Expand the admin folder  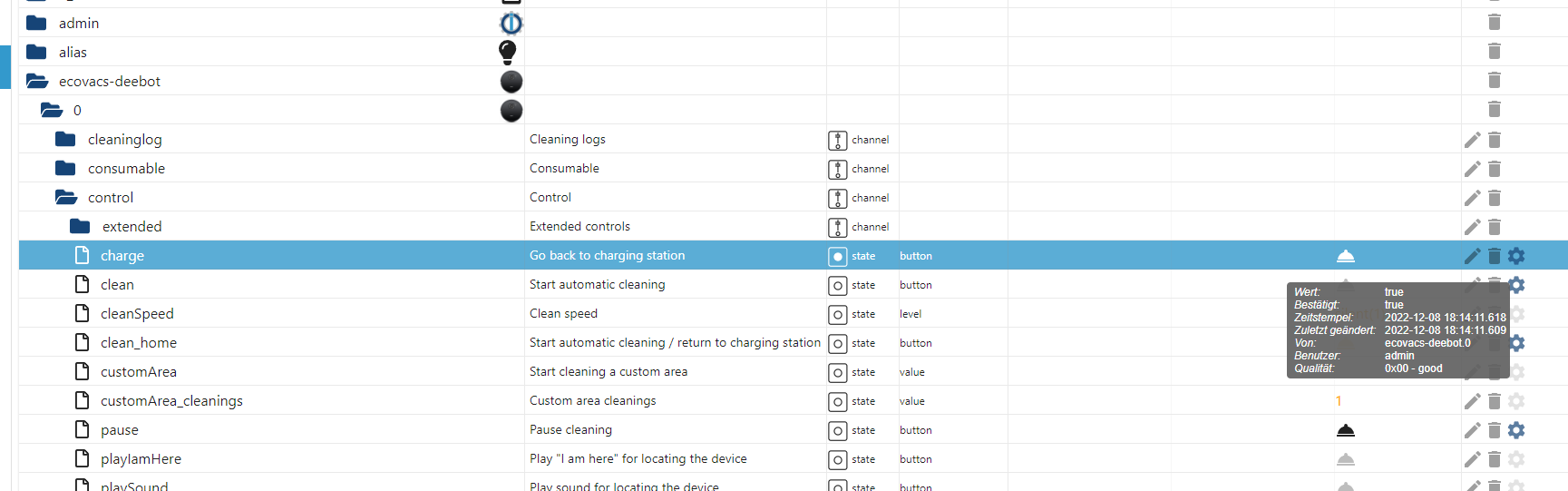pyautogui.click(x=36, y=23)
